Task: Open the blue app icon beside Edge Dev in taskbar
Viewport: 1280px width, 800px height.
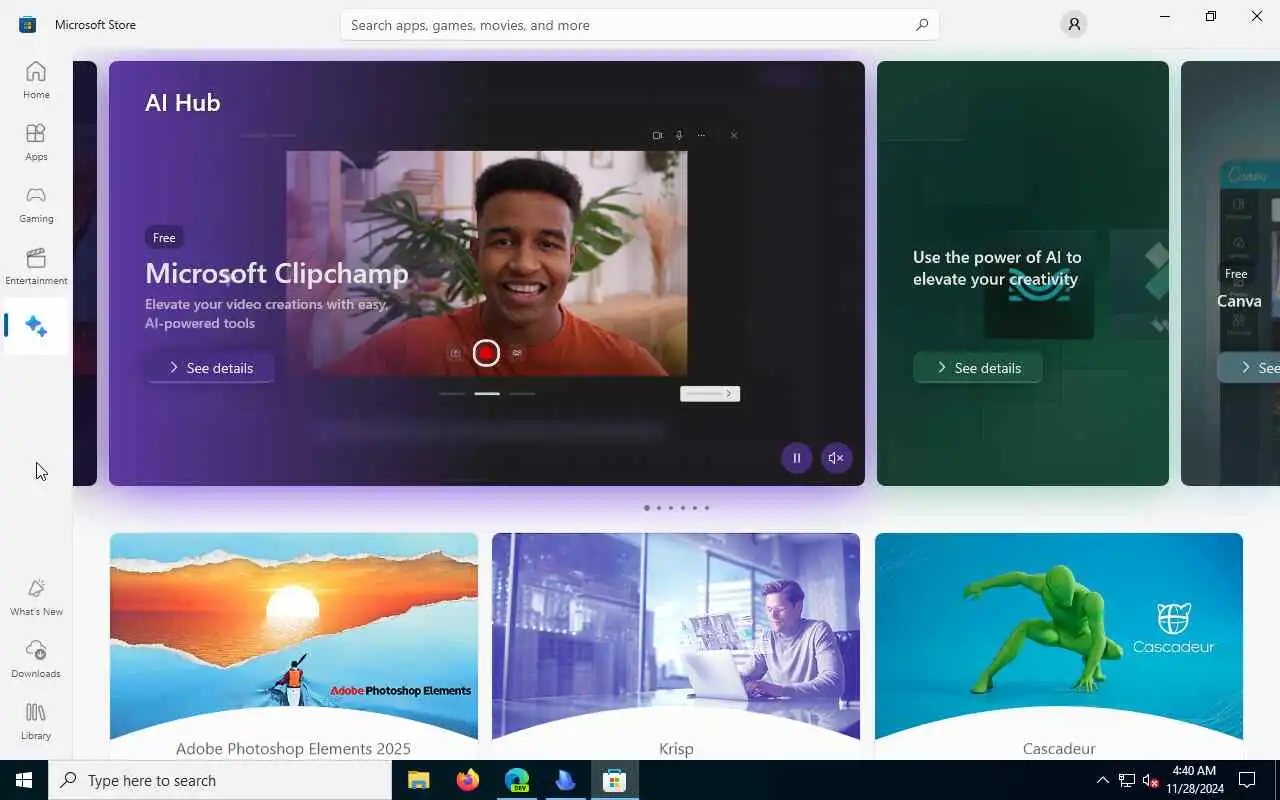Action: pyautogui.click(x=565, y=780)
